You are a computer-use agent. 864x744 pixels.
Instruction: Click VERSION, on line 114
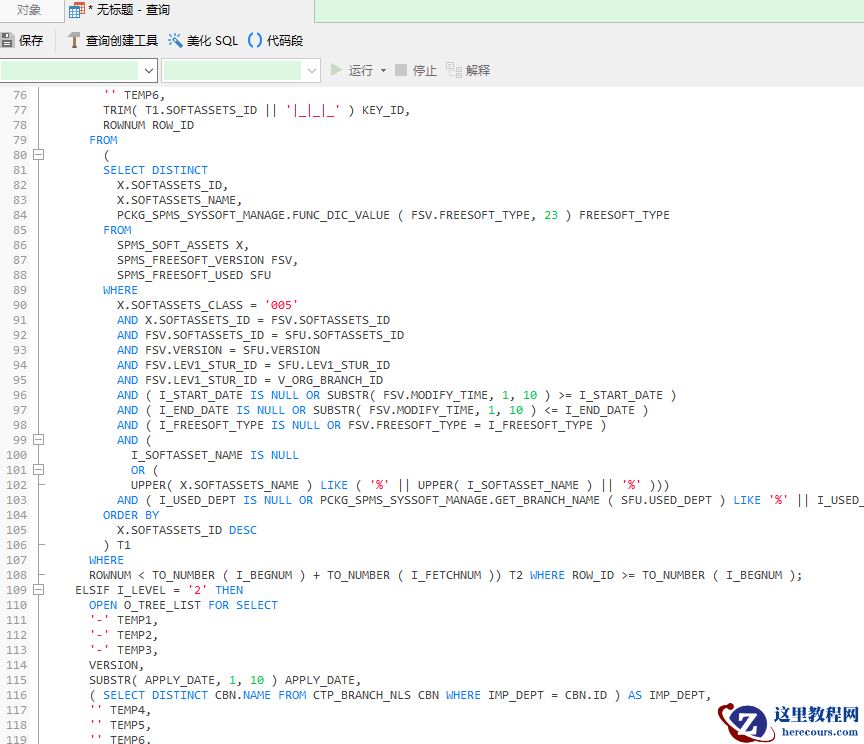point(116,665)
